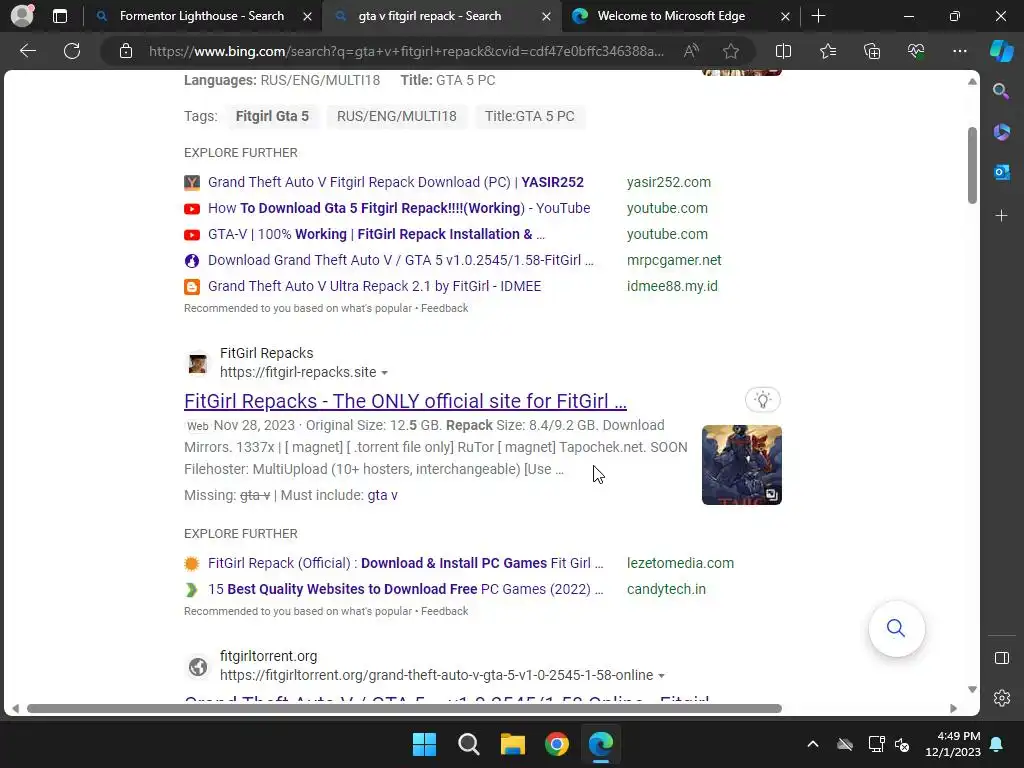Select the Fitgirl Gta 5 tag
1024x768 pixels.
point(272,116)
